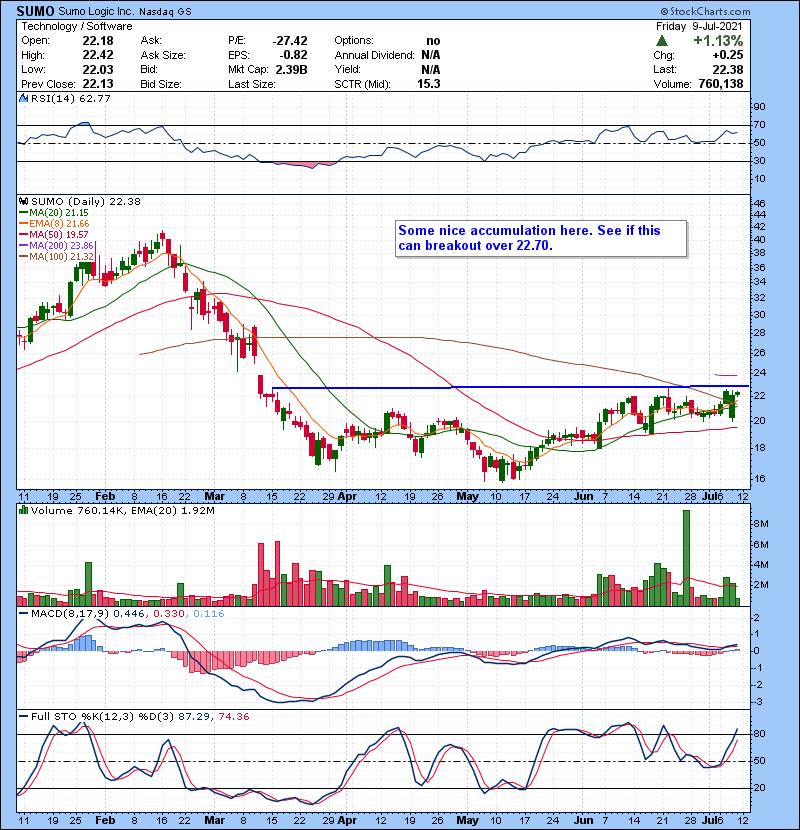
Task: Click the date "Friday 9-Jul-2021"
Action: pyautogui.click(x=699, y=26)
